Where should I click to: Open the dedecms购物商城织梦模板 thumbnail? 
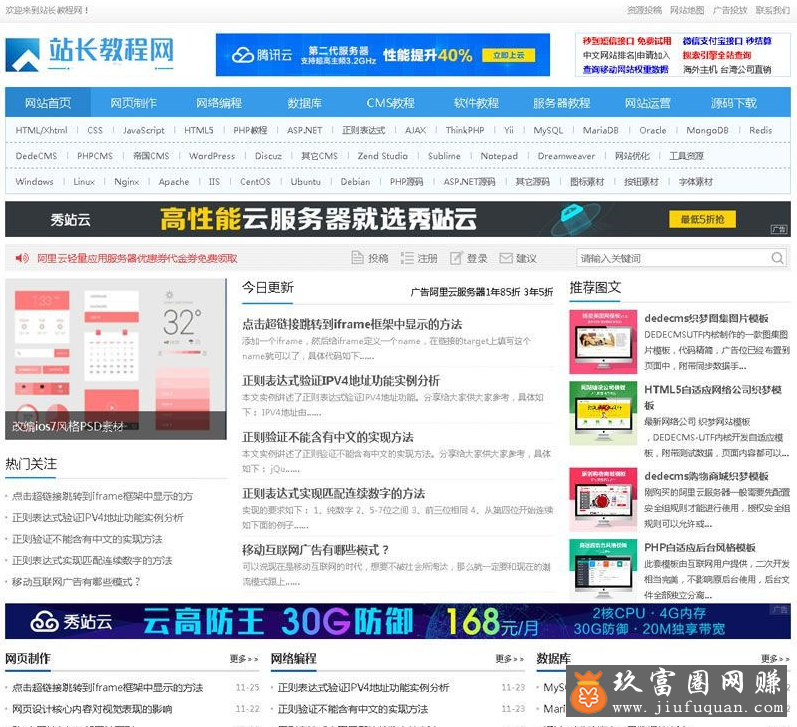(x=603, y=500)
